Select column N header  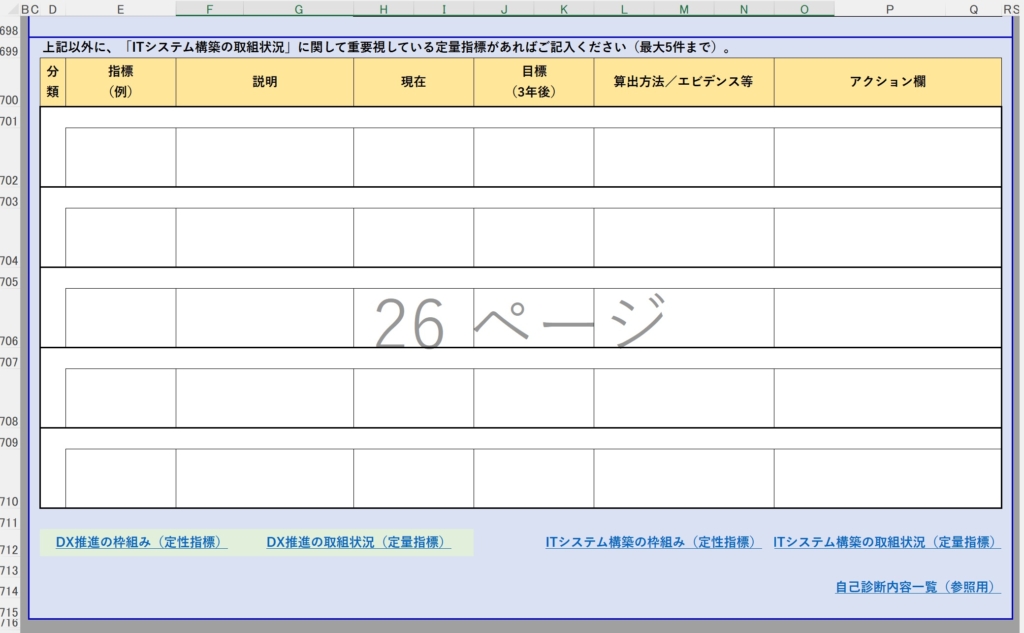[x=744, y=9]
